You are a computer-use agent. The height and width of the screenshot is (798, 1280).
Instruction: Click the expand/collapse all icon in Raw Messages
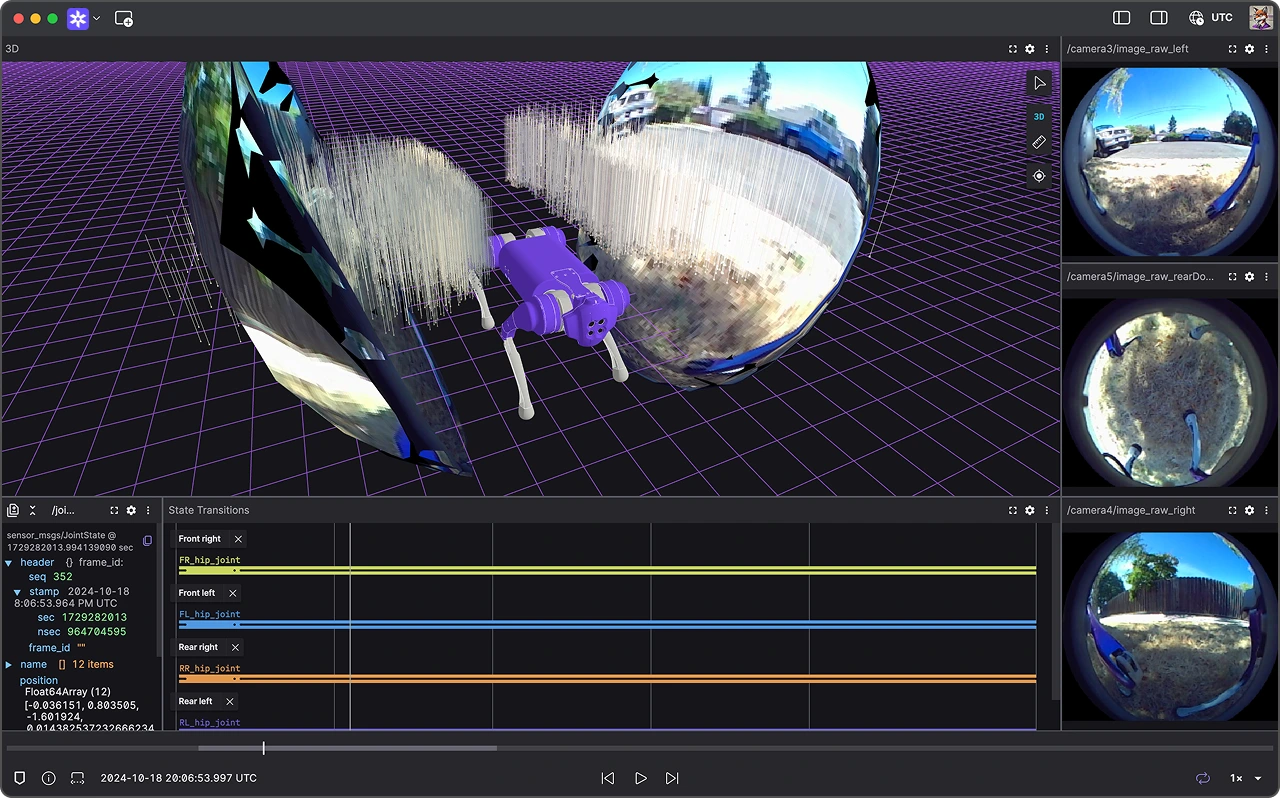[x=32, y=510]
